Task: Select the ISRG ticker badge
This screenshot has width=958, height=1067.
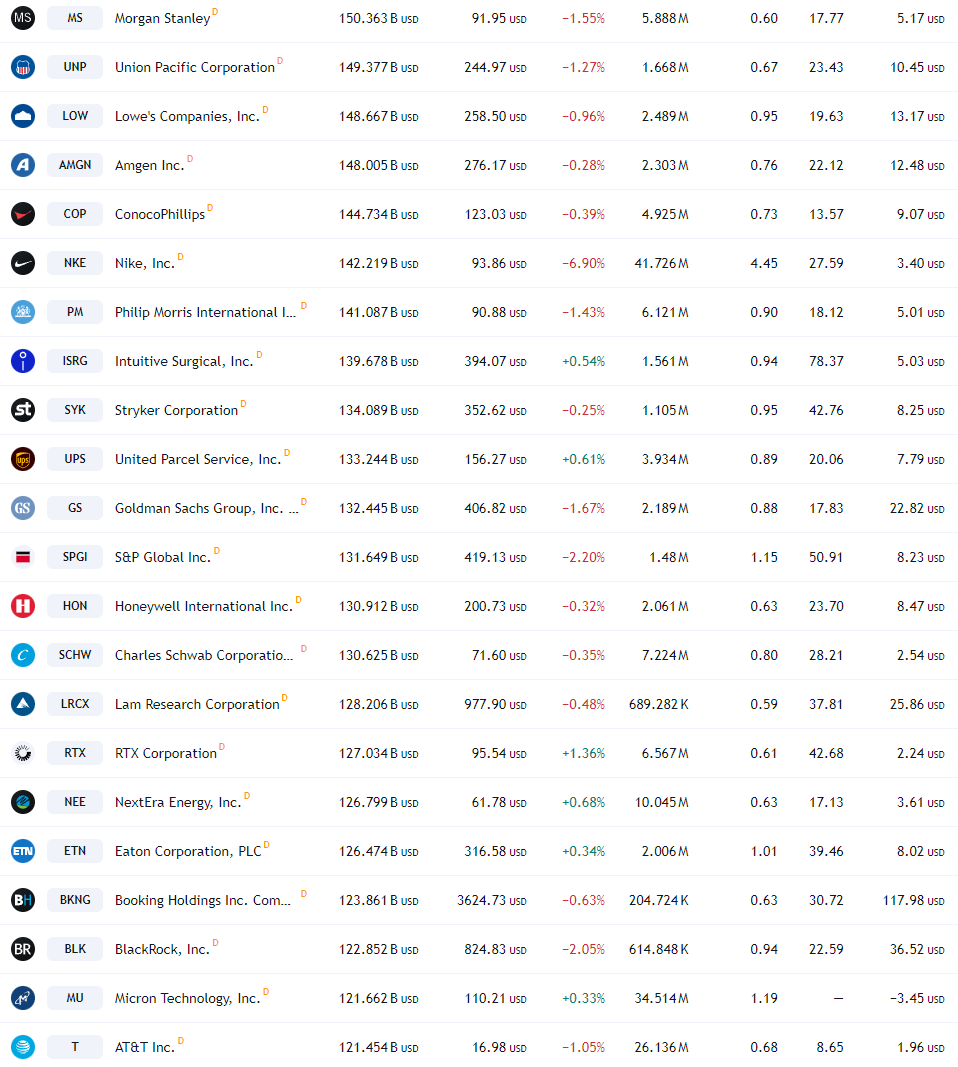Action: 75,361
